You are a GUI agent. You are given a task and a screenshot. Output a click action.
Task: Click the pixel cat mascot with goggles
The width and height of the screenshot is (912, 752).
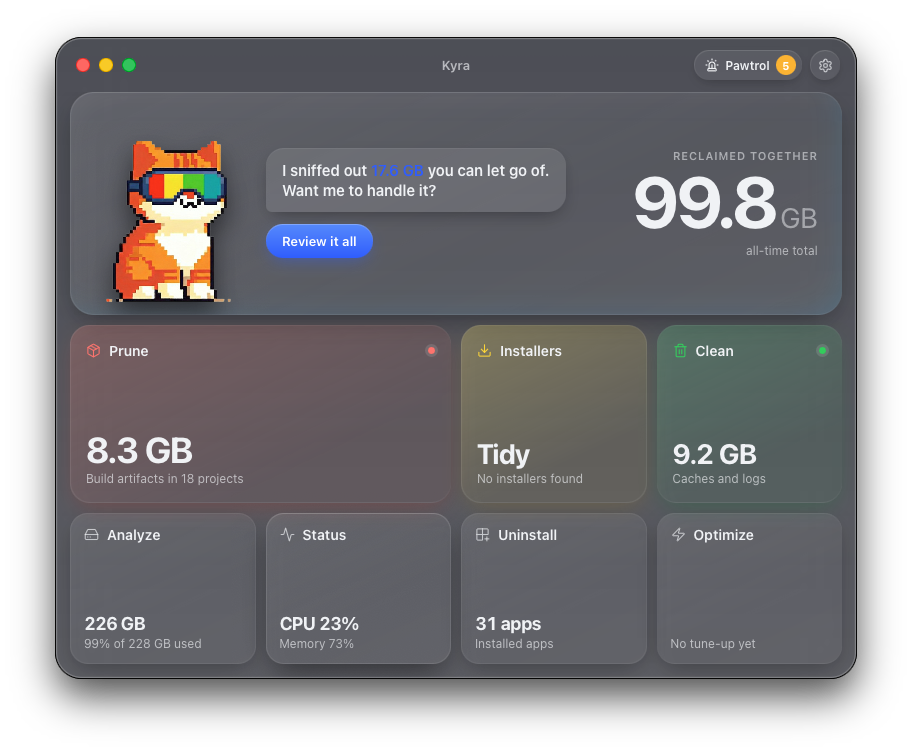click(x=170, y=221)
